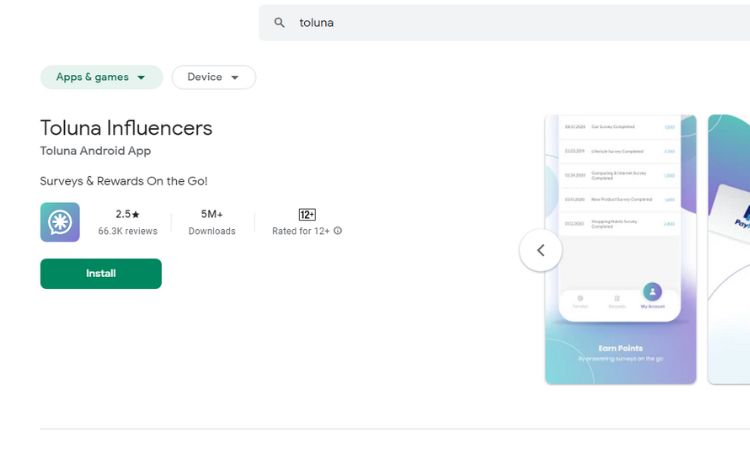This screenshot has width=750, height=450.
Task: Click the 12+ content rating badge
Action: (307, 214)
